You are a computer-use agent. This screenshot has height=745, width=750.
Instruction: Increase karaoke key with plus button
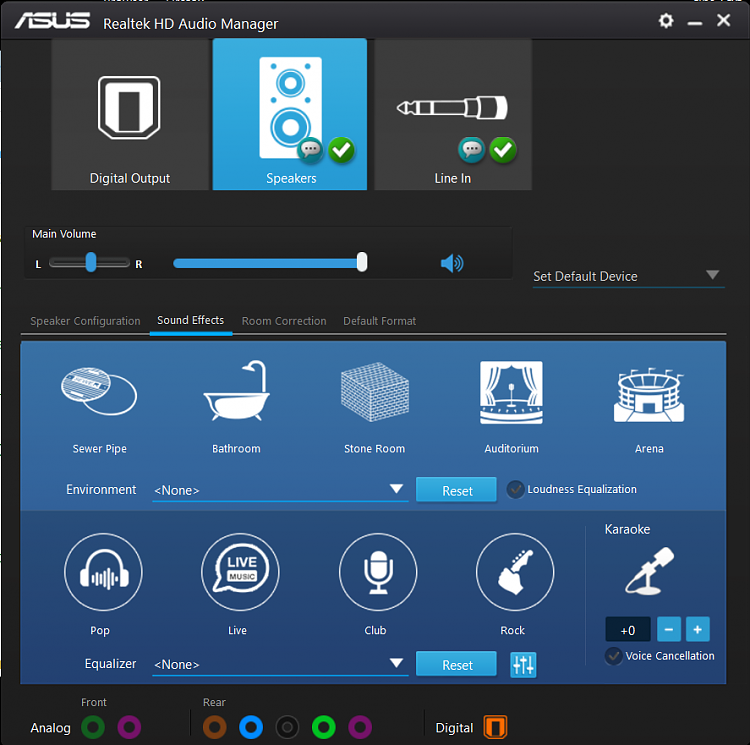[x=697, y=629]
